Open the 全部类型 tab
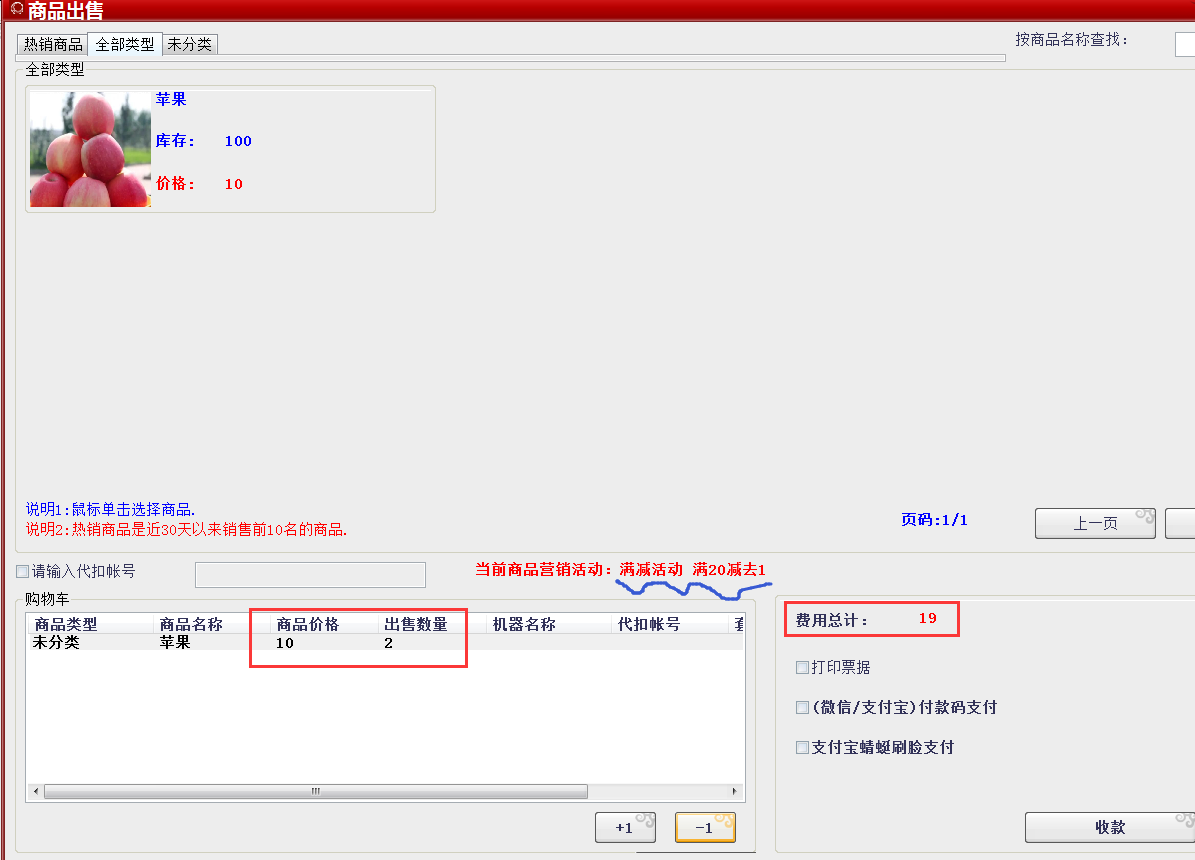The height and width of the screenshot is (860, 1195). (125, 45)
